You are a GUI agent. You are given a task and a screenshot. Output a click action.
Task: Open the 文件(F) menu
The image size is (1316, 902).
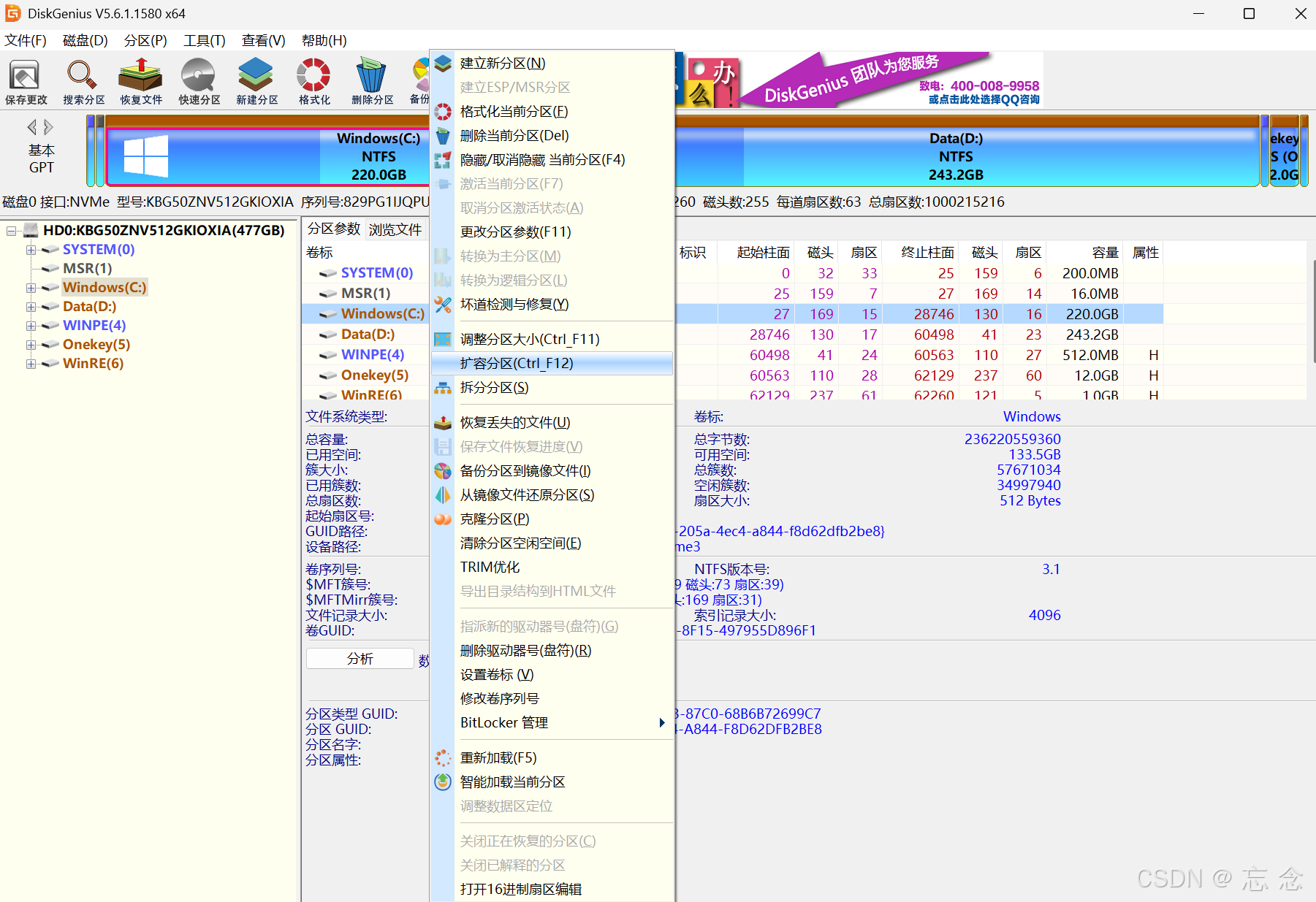pyautogui.click(x=26, y=41)
